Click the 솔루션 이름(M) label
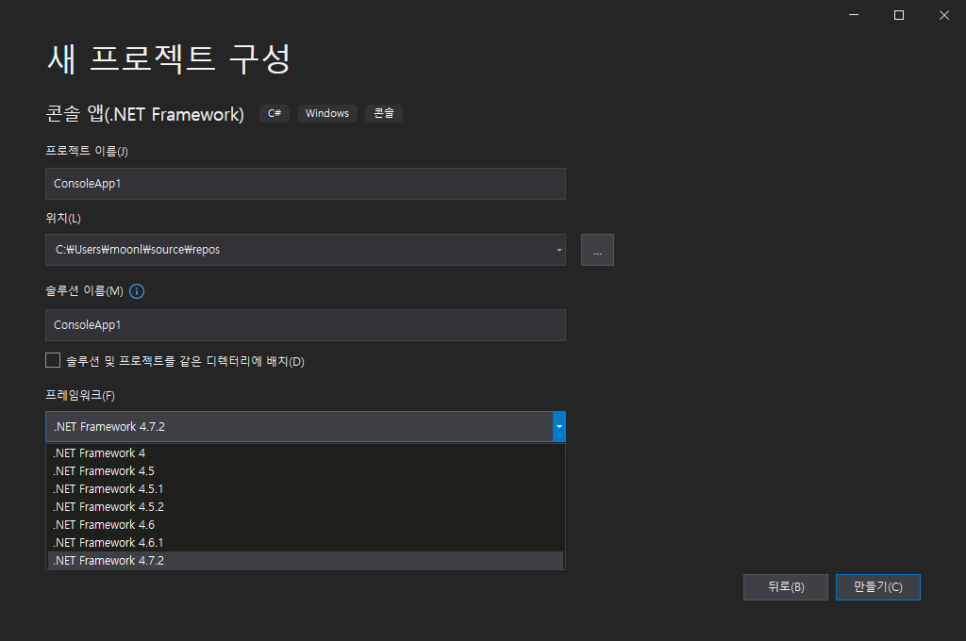Screen dimensions: 966x641 [x=84, y=291]
